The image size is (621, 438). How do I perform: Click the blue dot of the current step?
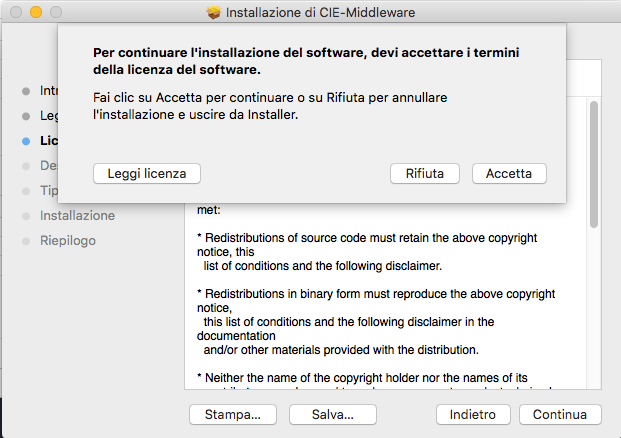[26, 141]
